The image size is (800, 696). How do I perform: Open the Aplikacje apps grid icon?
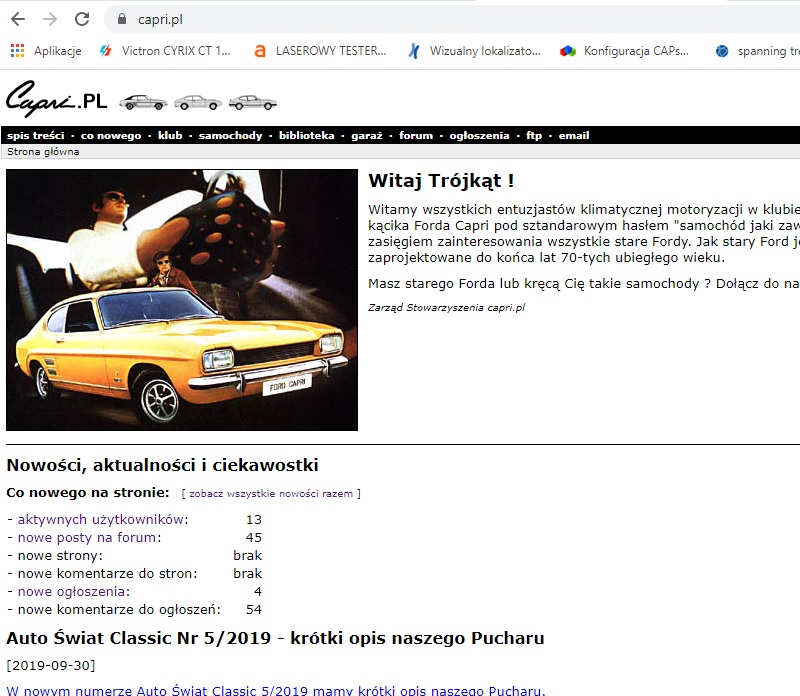pos(17,51)
